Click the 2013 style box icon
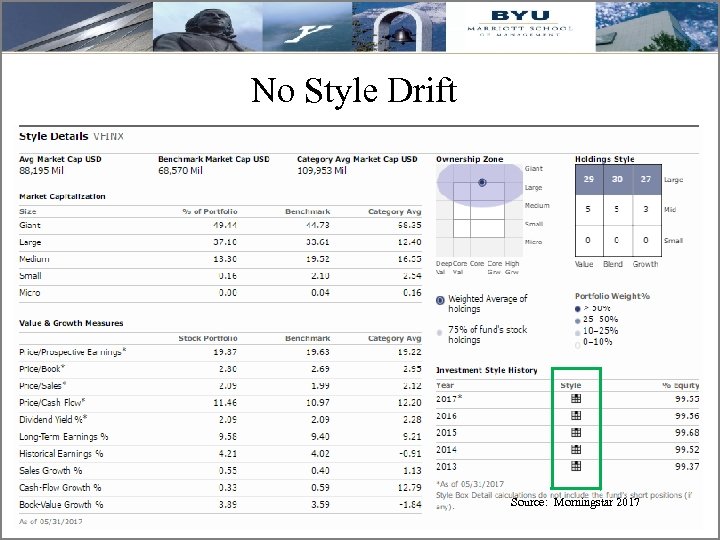Screen dimensions: 720x540 coord(576,466)
